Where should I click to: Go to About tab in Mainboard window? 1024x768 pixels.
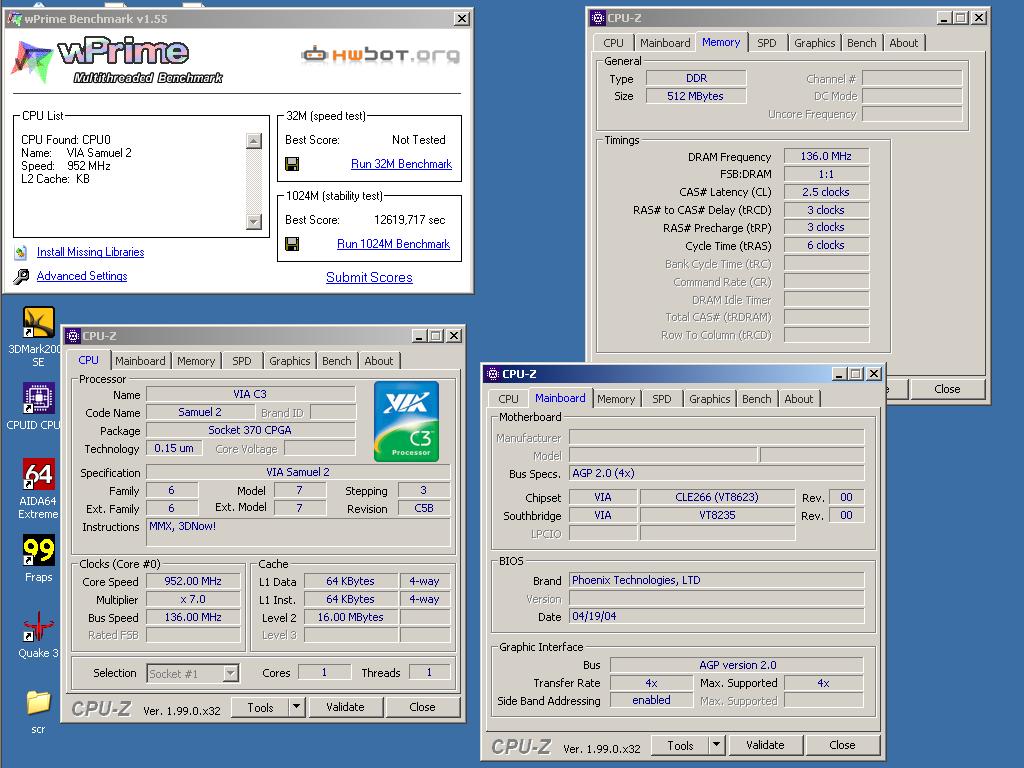tap(799, 398)
